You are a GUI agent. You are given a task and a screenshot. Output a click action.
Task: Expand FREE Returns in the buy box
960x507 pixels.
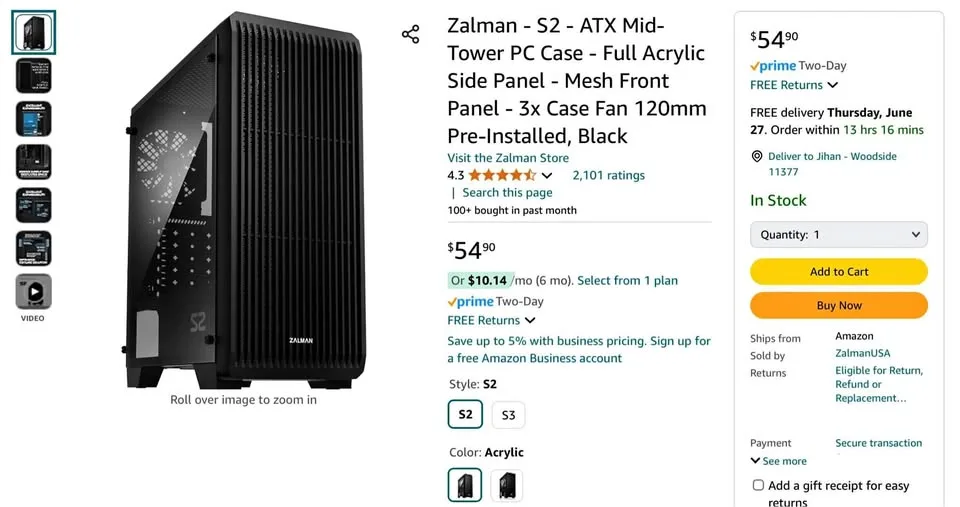point(794,85)
